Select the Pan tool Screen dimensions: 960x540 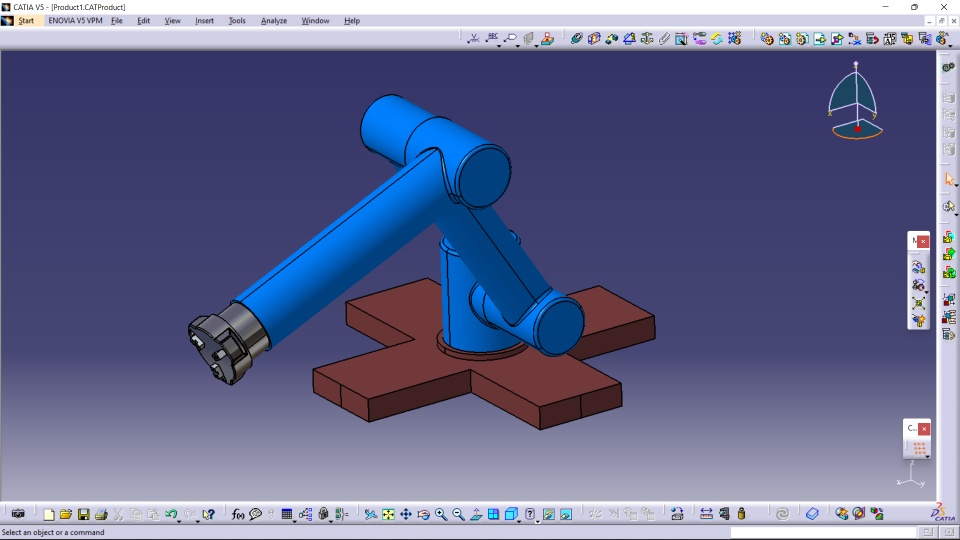click(x=406, y=514)
